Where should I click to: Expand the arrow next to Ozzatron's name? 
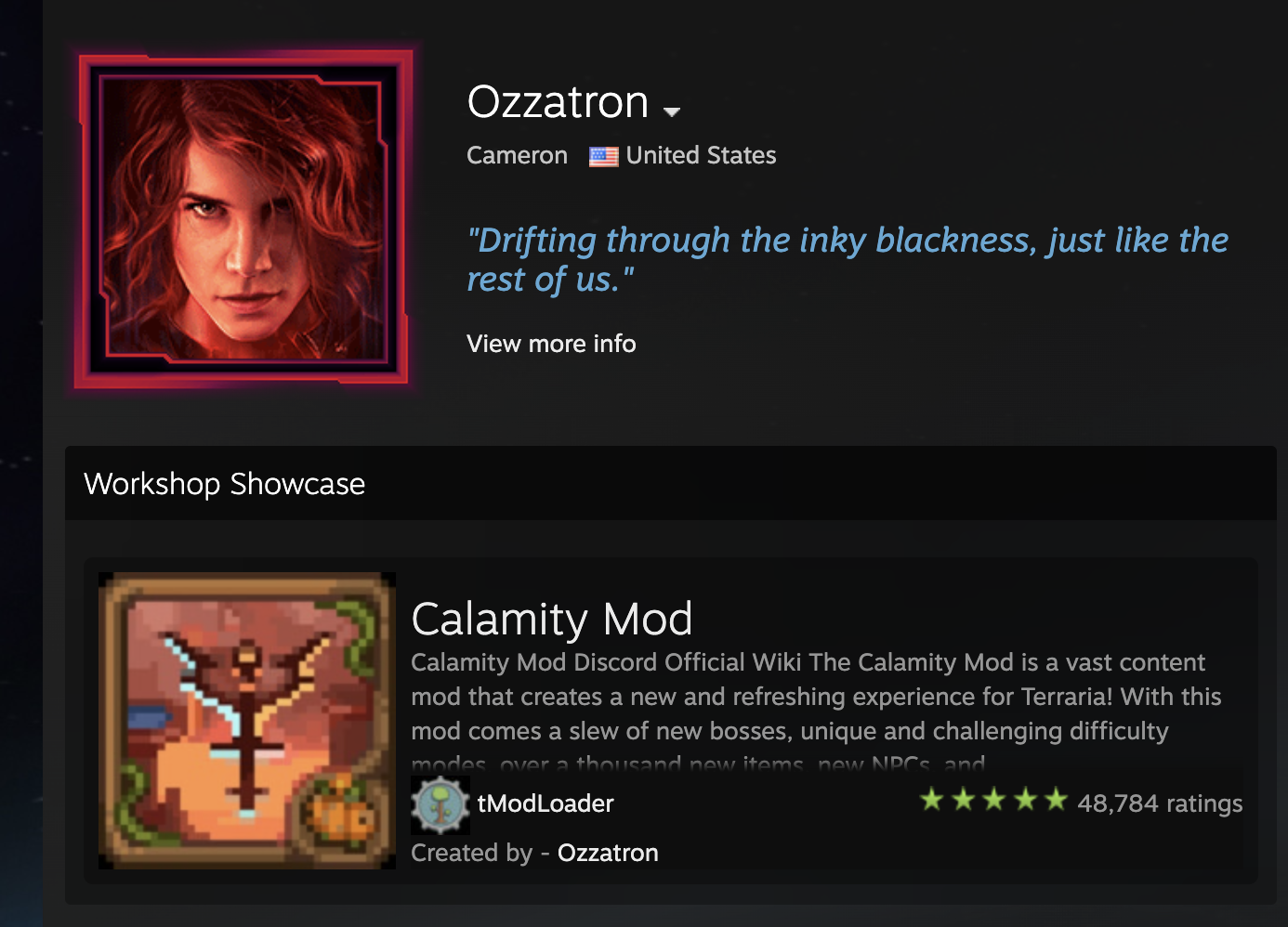(672, 111)
